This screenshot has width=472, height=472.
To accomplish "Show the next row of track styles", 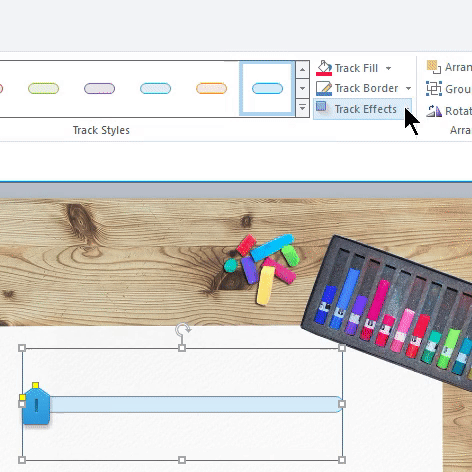I will pyautogui.click(x=302, y=88).
